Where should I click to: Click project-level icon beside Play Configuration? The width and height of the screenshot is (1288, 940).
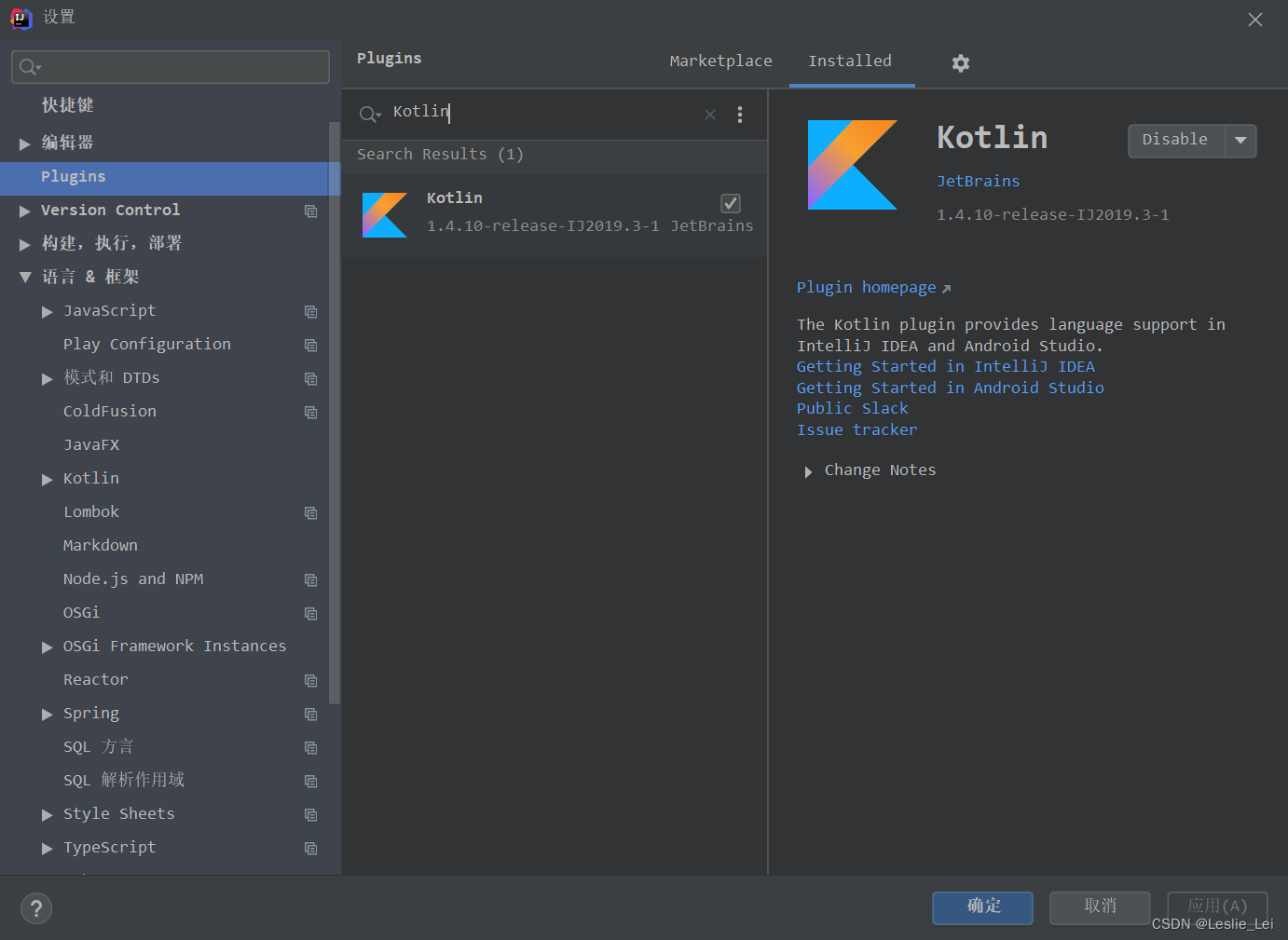tap(311, 345)
